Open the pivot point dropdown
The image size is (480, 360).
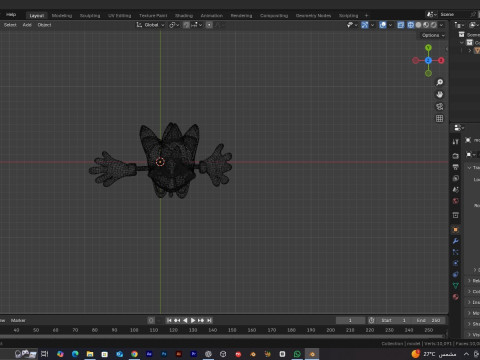click(x=174, y=25)
